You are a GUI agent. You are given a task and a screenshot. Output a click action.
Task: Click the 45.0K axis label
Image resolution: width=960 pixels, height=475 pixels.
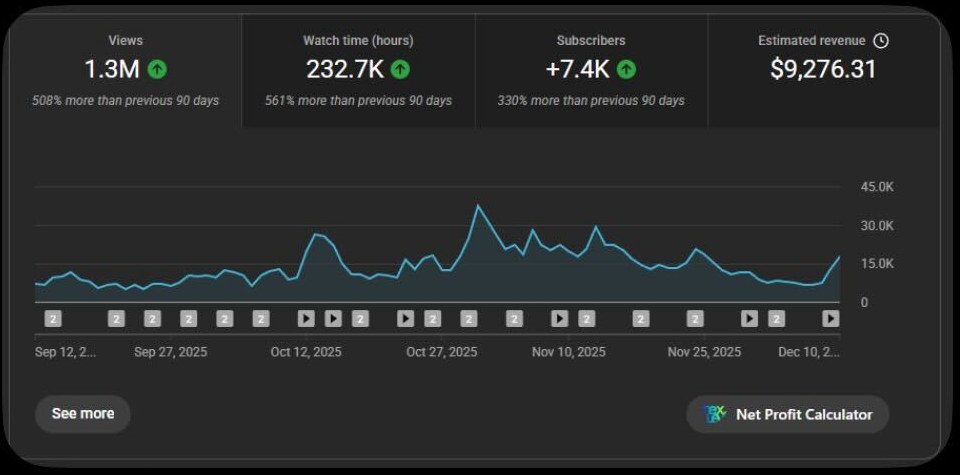(x=877, y=187)
